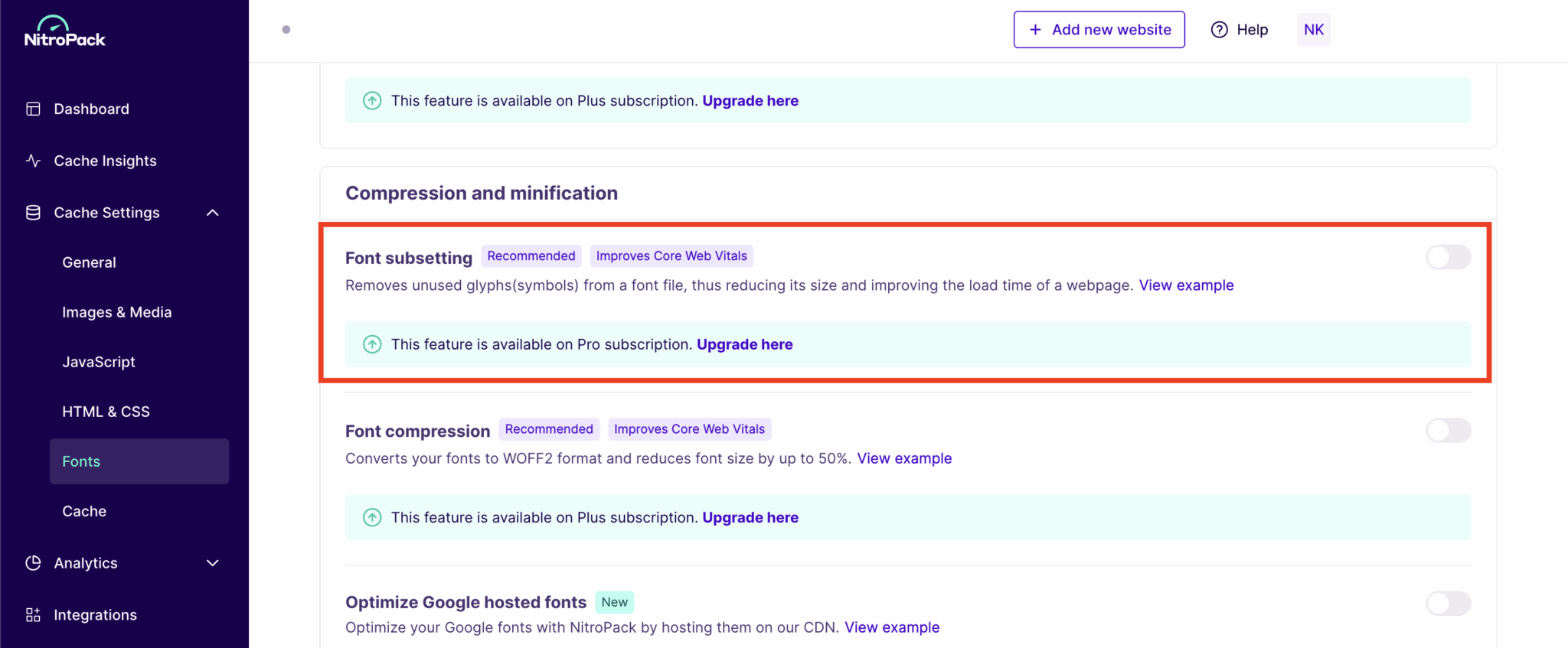Open Upgrade here link for Pro subscription
The height and width of the screenshot is (648, 1568).
744,344
